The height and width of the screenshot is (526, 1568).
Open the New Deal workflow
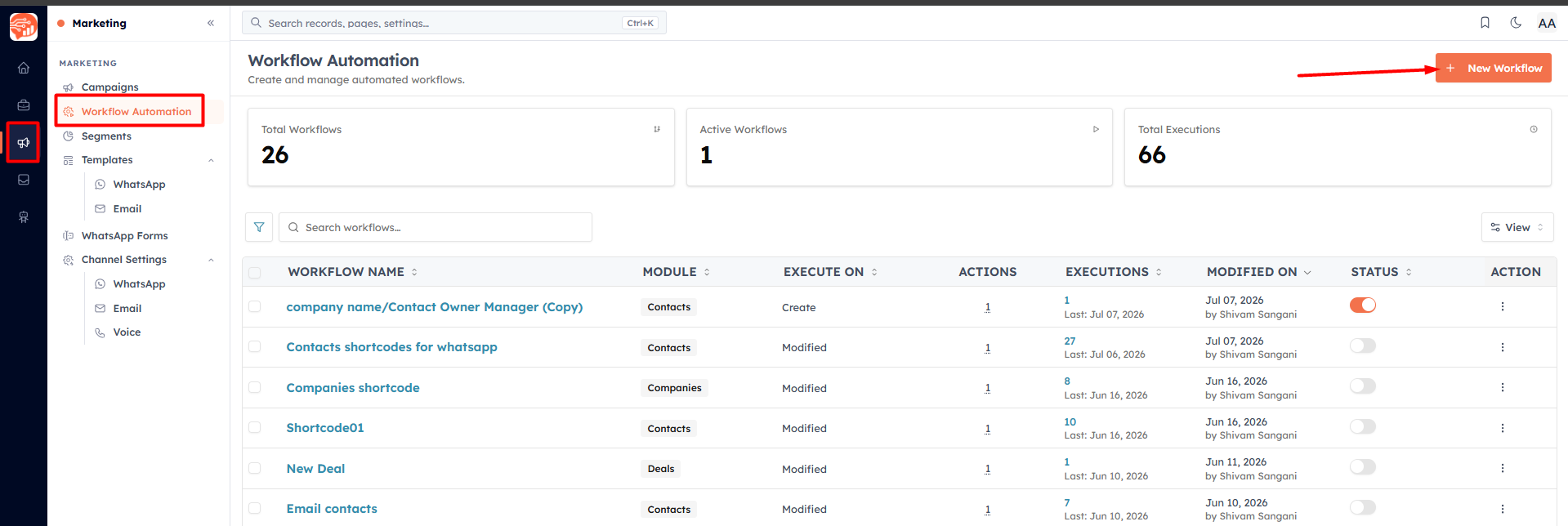pyautogui.click(x=315, y=469)
